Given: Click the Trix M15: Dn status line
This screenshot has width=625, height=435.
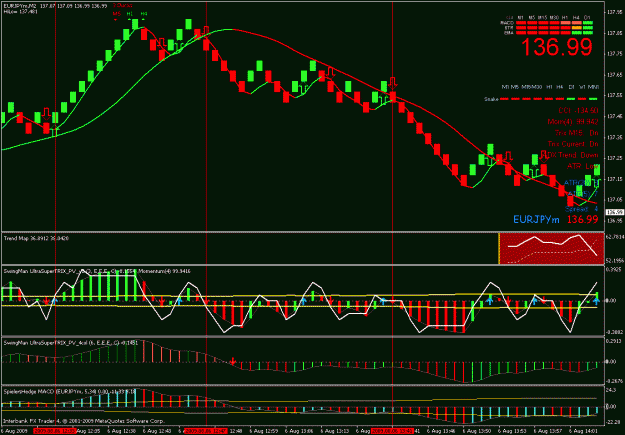Looking at the screenshot, I should (x=576, y=132).
